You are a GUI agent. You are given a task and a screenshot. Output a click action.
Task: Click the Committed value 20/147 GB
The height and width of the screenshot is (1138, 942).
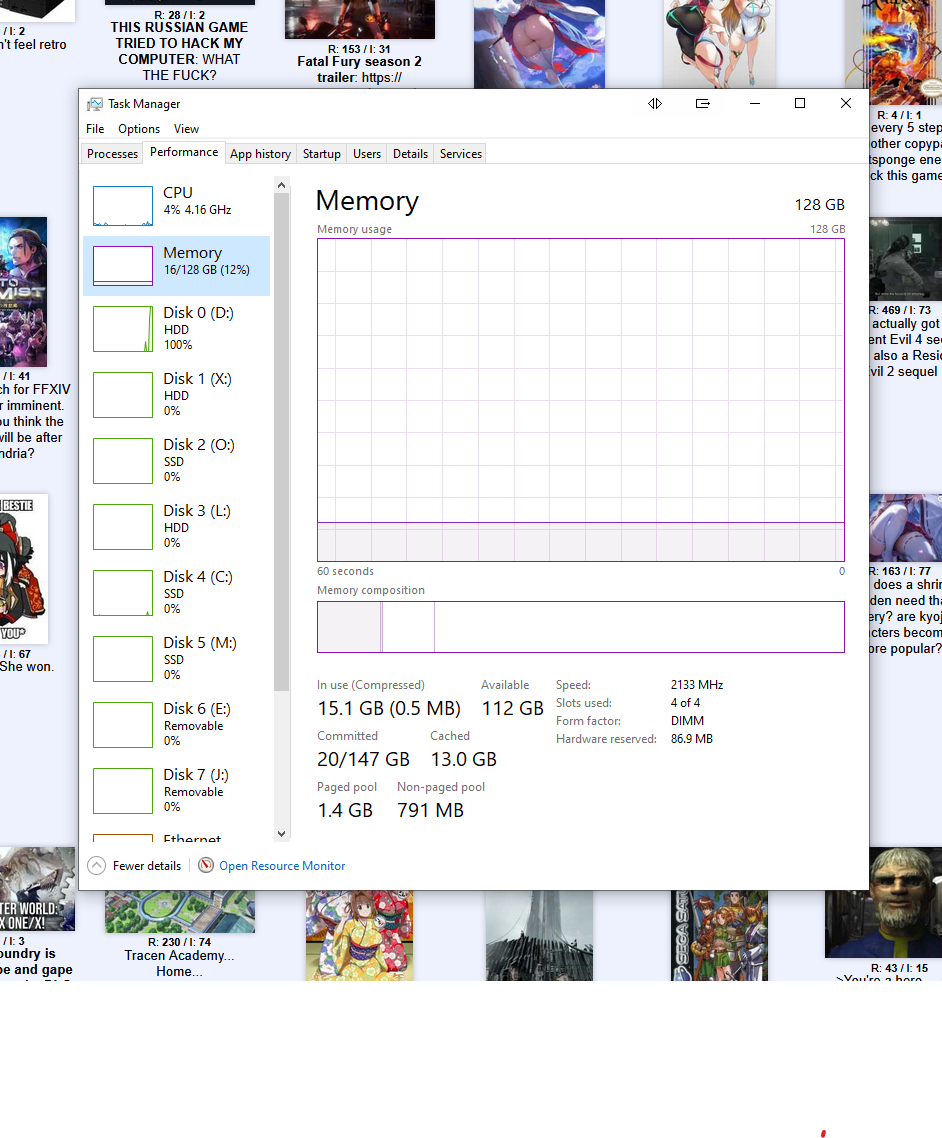364,759
